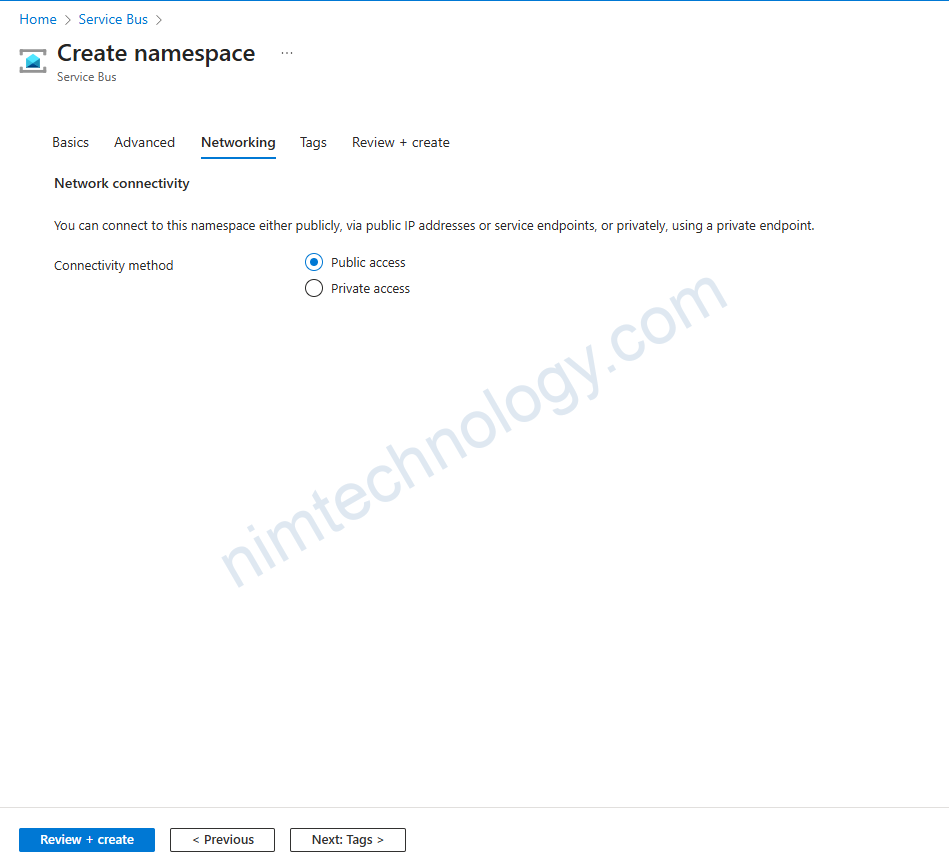Open the Advanced tab
The width and height of the screenshot is (949, 865).
pyautogui.click(x=144, y=143)
